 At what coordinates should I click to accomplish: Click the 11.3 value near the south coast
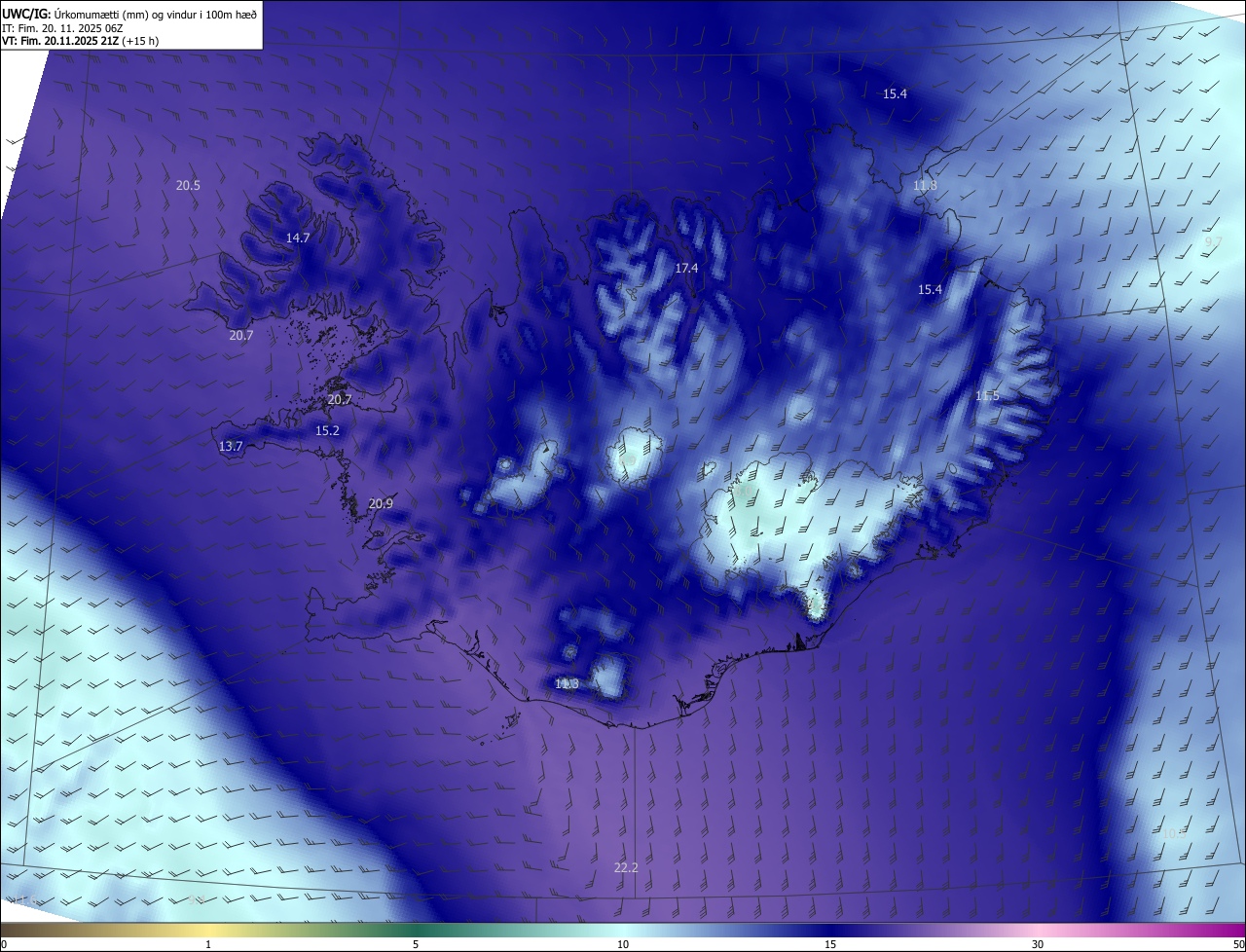coord(567,684)
